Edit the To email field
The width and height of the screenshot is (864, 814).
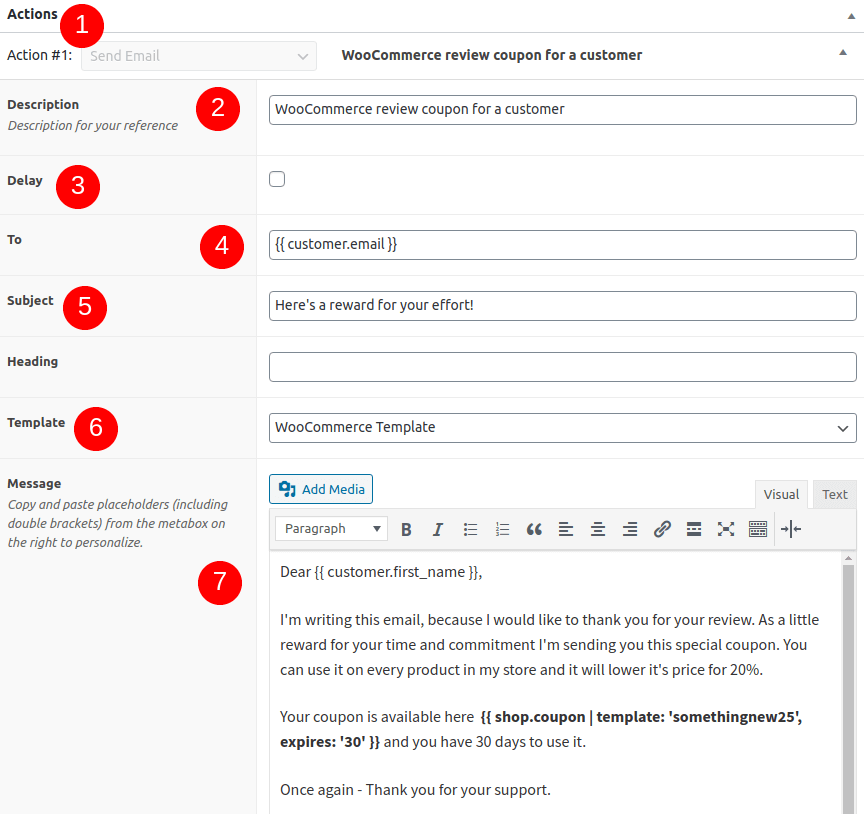[563, 245]
